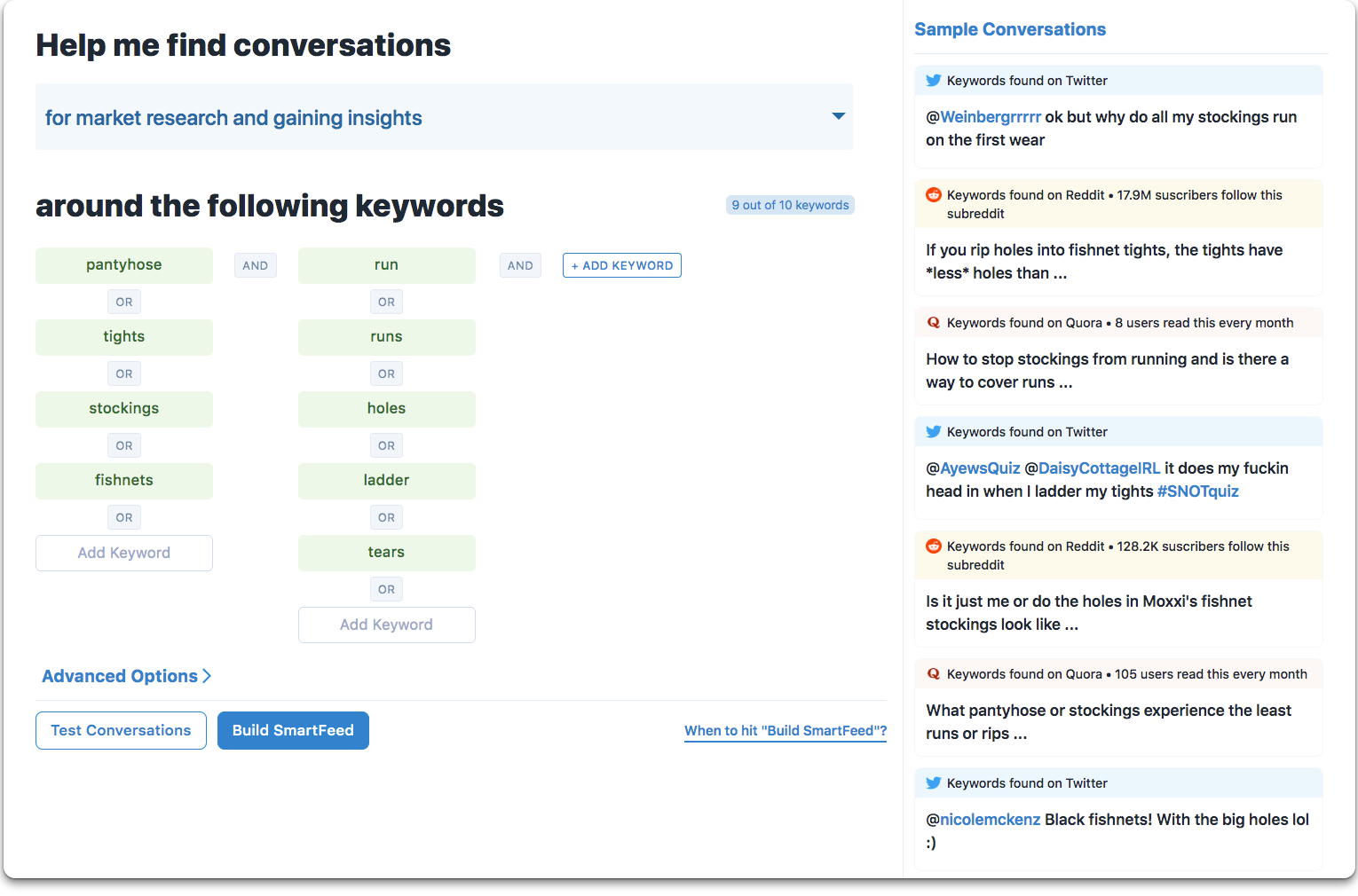Select the tights keyword chip
Viewport: 1358px width, 896px height.
tap(124, 337)
